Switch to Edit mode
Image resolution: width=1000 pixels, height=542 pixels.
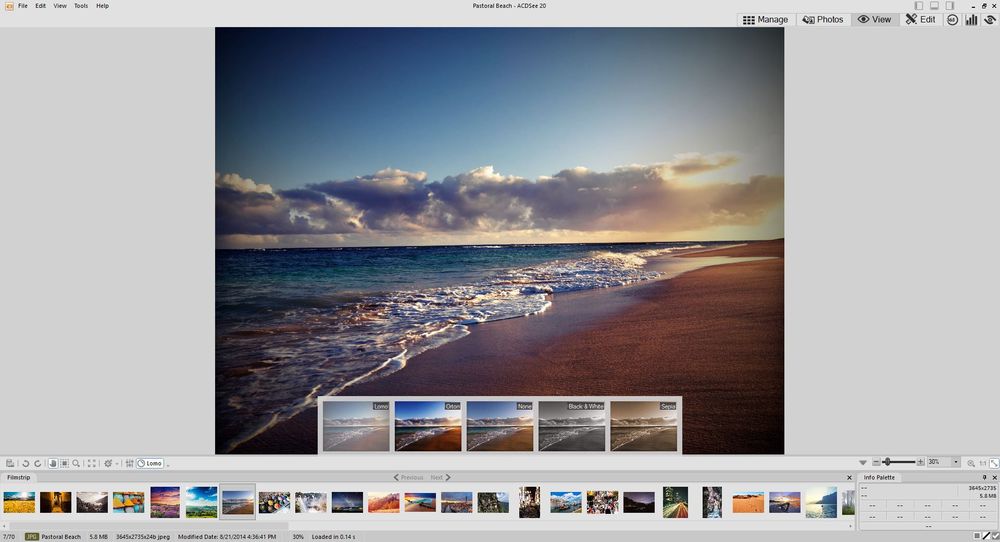coord(920,20)
